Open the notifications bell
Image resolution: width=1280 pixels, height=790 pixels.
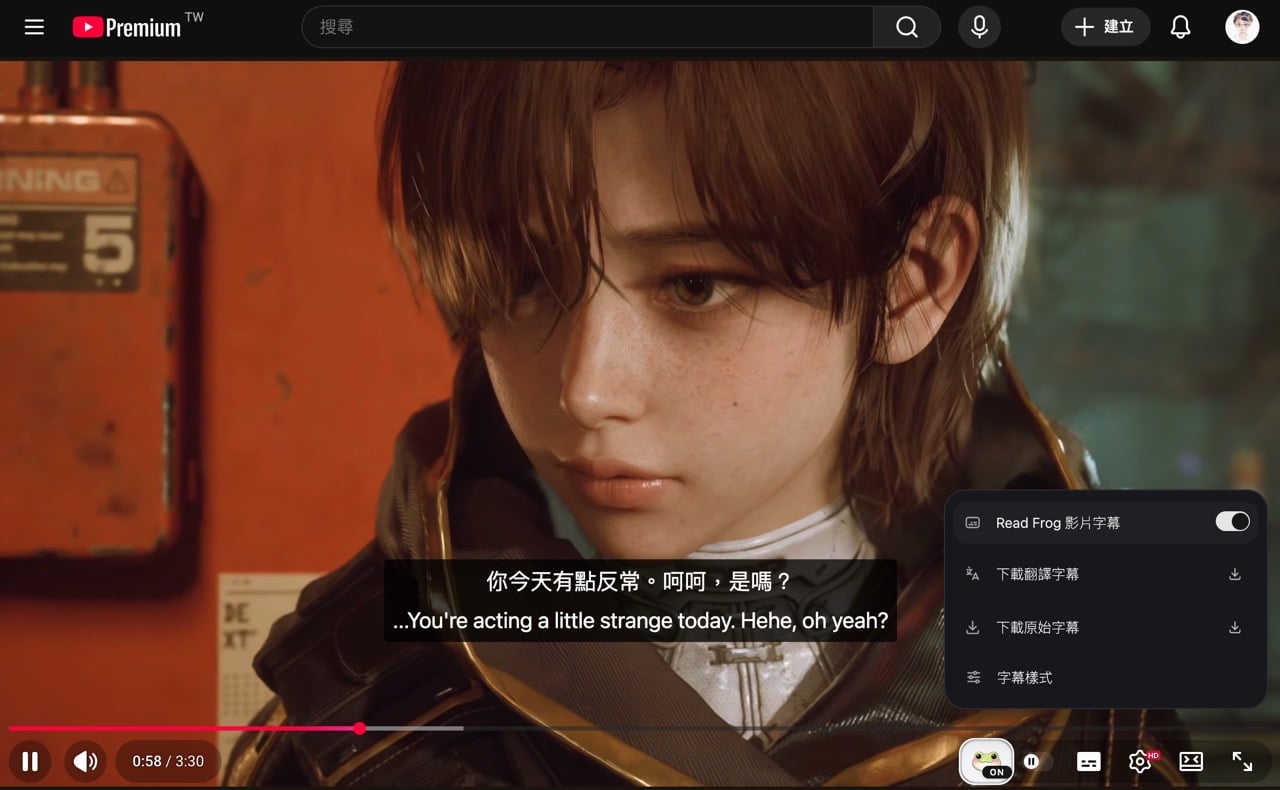coord(1181,27)
